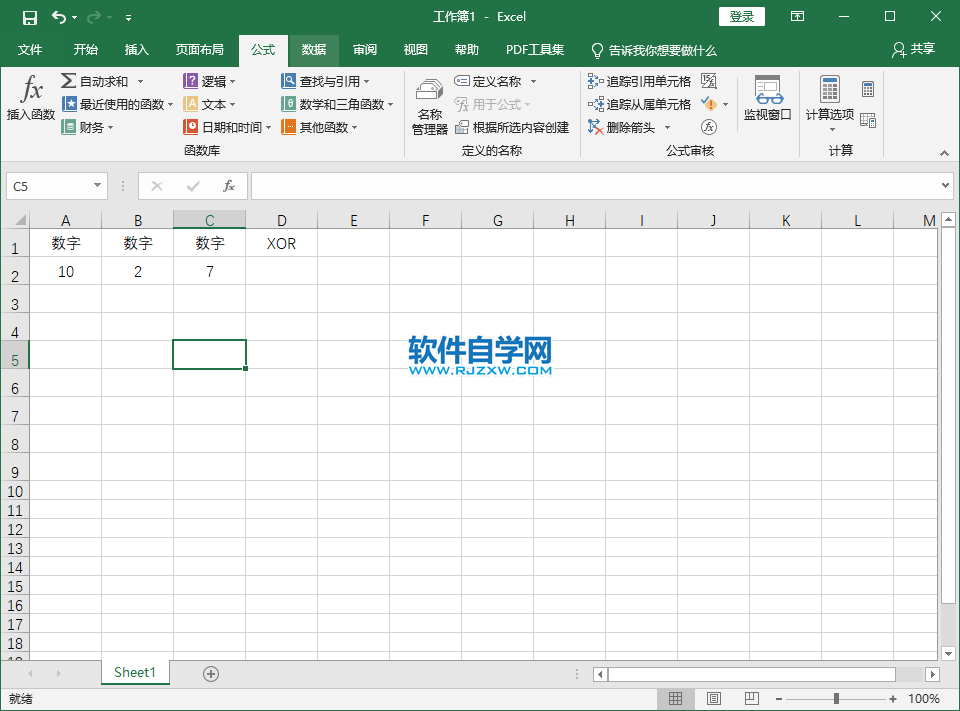960x711 pixels.
Task: Expand the formula bar chevron
Action: tap(945, 186)
